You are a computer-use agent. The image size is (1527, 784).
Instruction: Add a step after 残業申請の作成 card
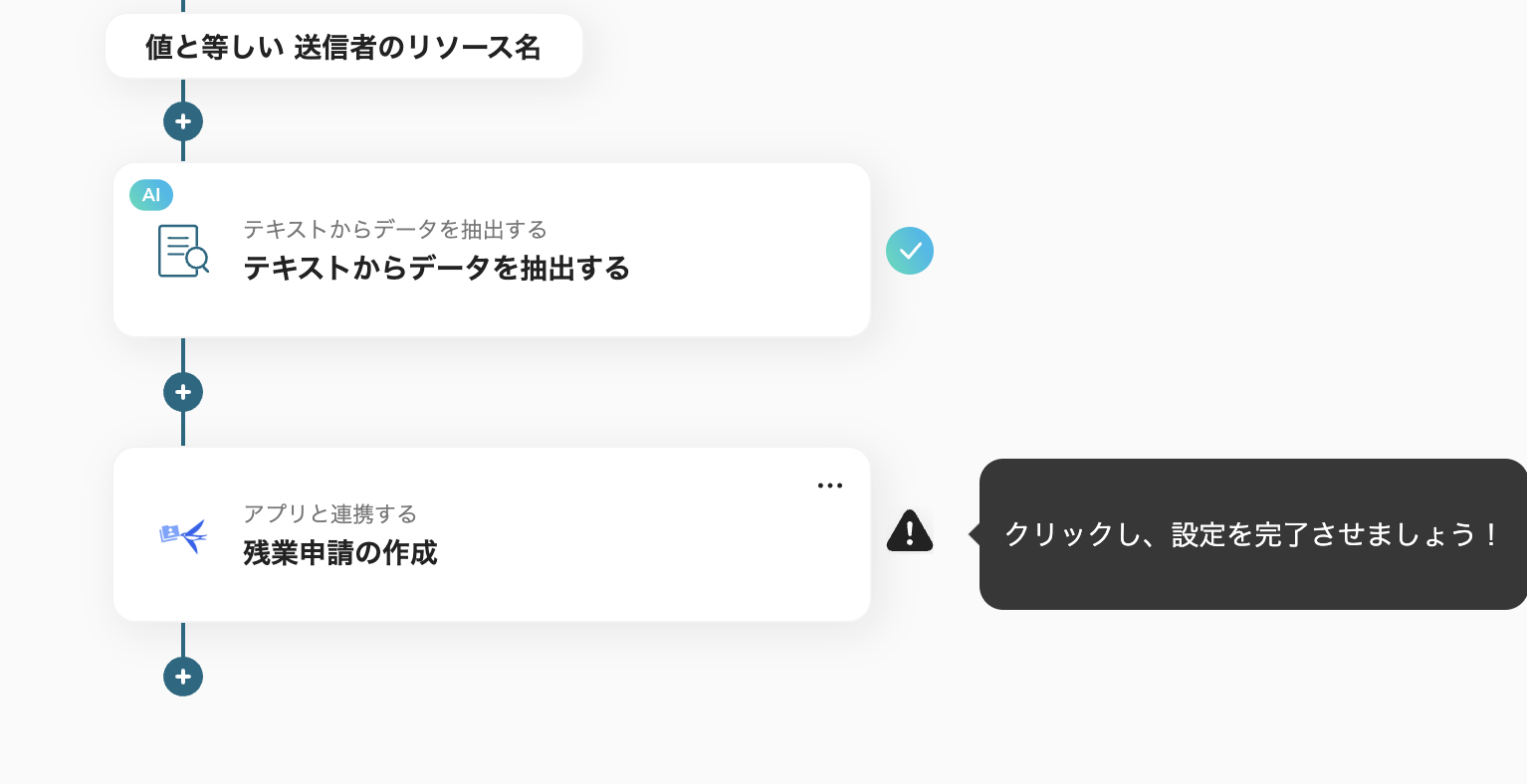point(183,677)
